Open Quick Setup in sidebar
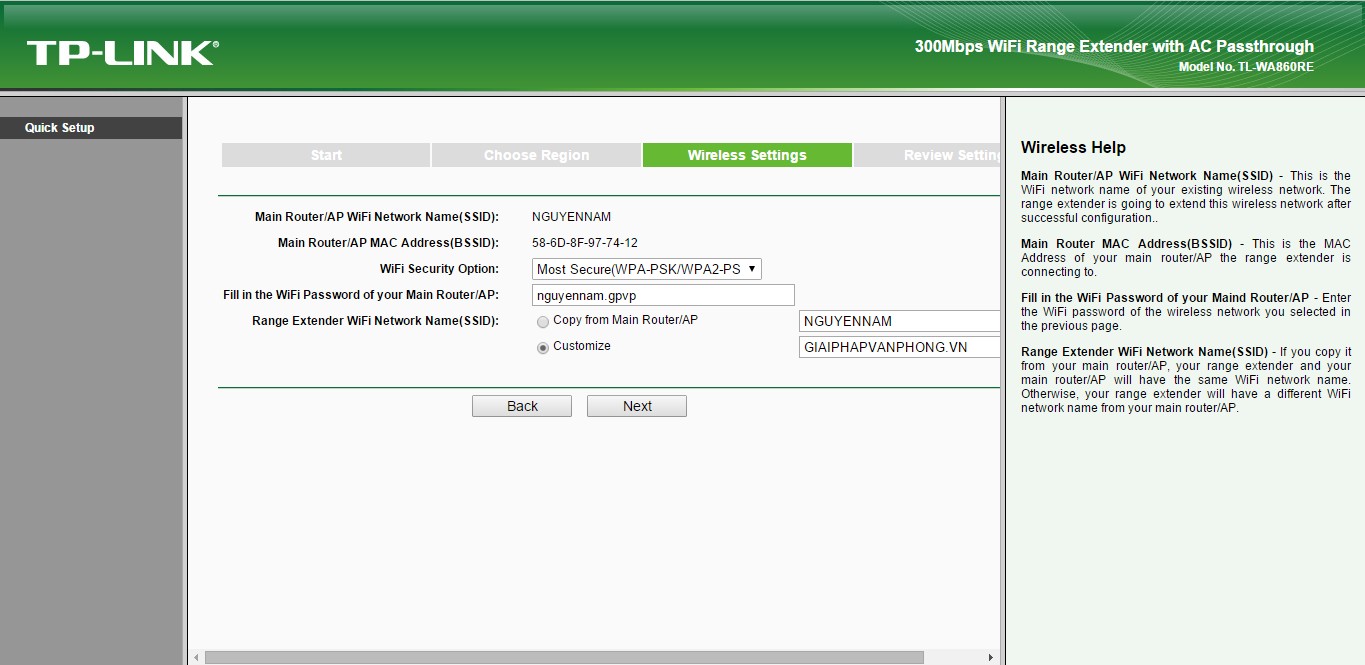The width and height of the screenshot is (1365, 665). pos(91,128)
